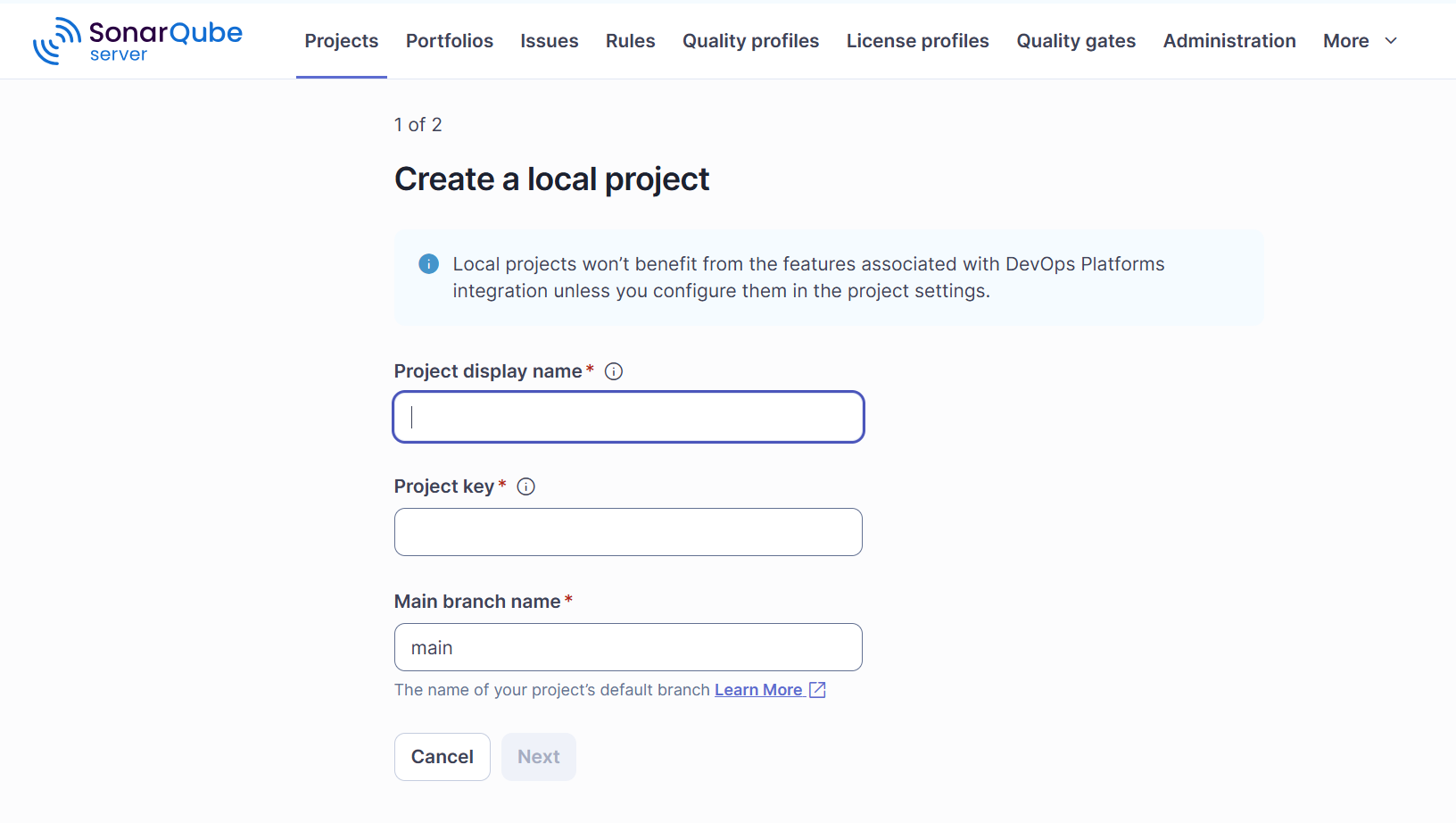Image resolution: width=1456 pixels, height=823 pixels.
Task: Click the 'Create a local project' heading
Action: coord(552,179)
